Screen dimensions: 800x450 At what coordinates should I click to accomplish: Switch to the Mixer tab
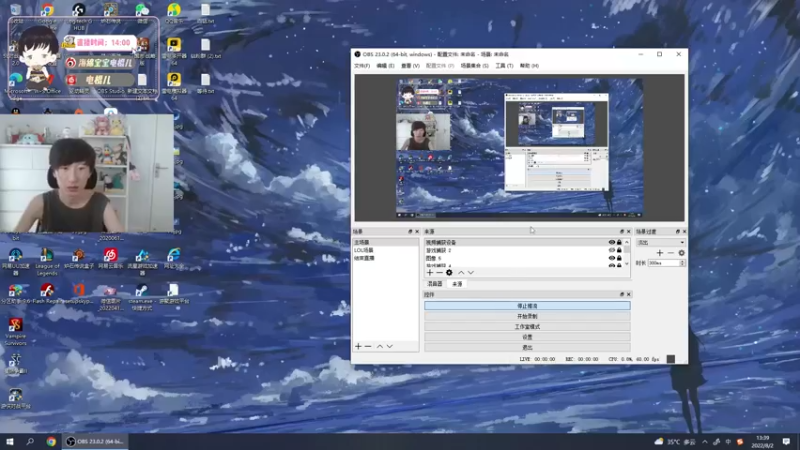[x=435, y=284]
